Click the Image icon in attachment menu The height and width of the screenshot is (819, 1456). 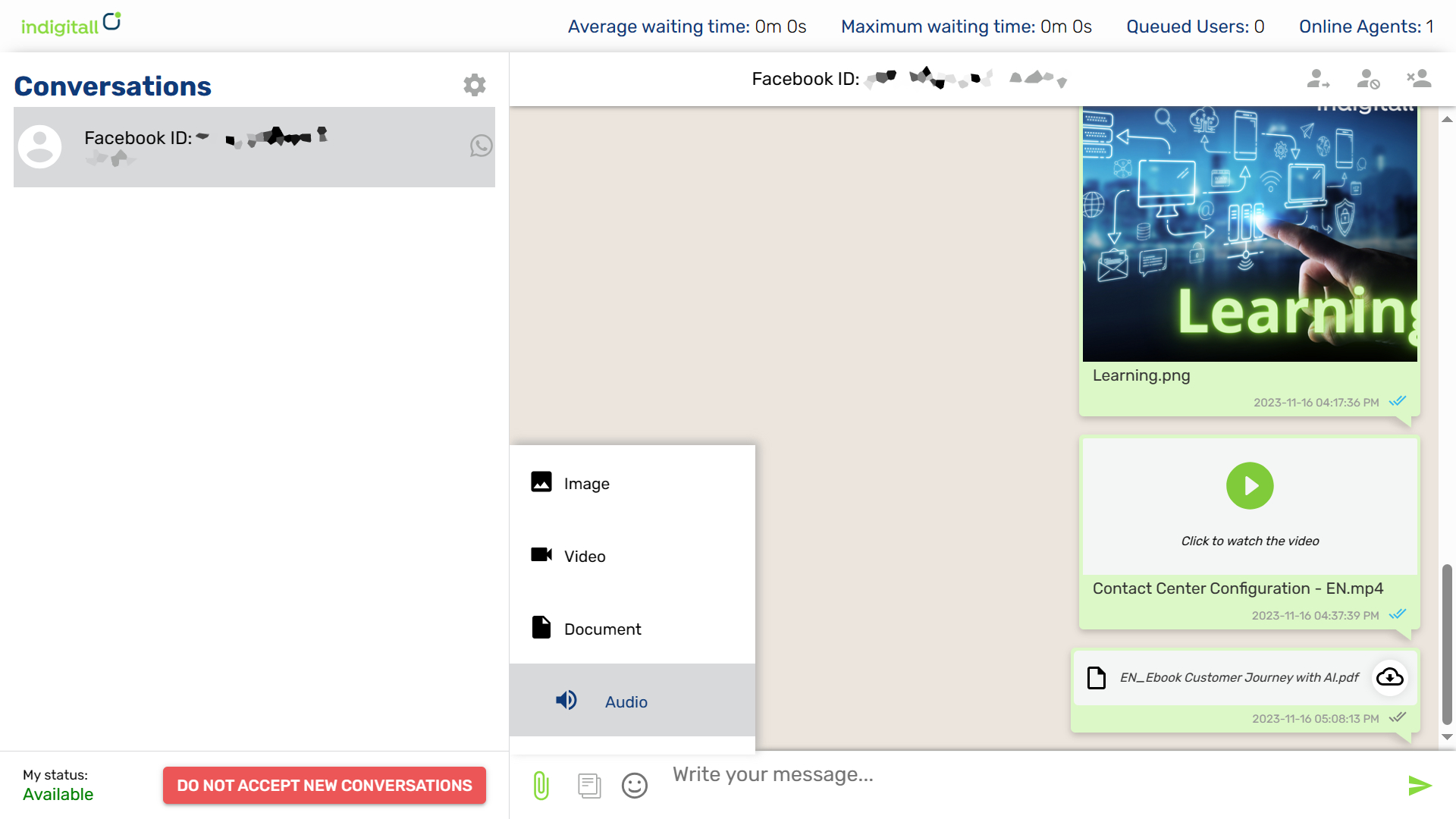[x=541, y=482]
